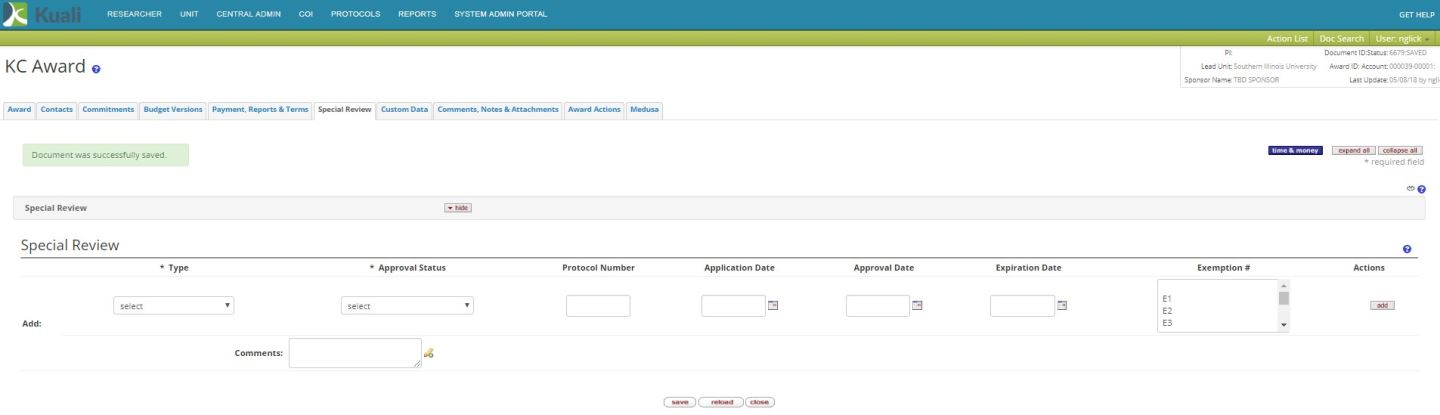The height and width of the screenshot is (415, 1440).
Task: Open the Approval Status select dropdown
Action: (407, 306)
